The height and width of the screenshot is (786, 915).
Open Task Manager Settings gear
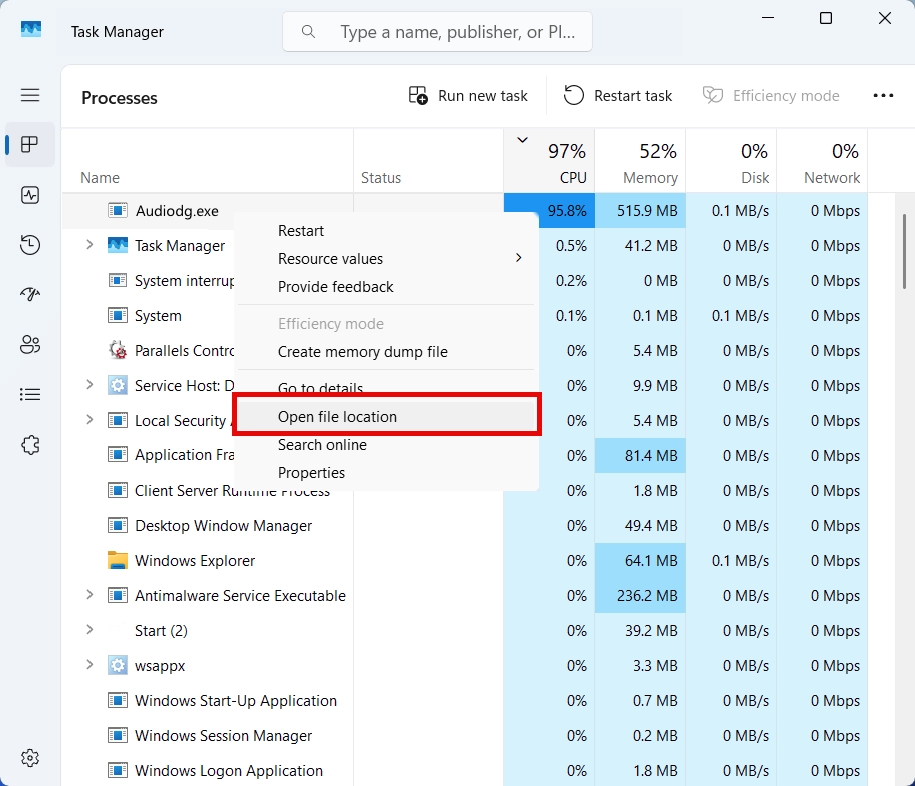coord(30,759)
